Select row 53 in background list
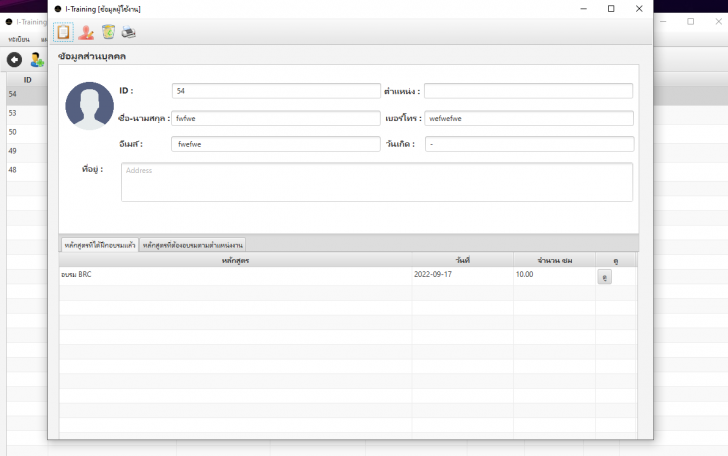 coord(27,113)
